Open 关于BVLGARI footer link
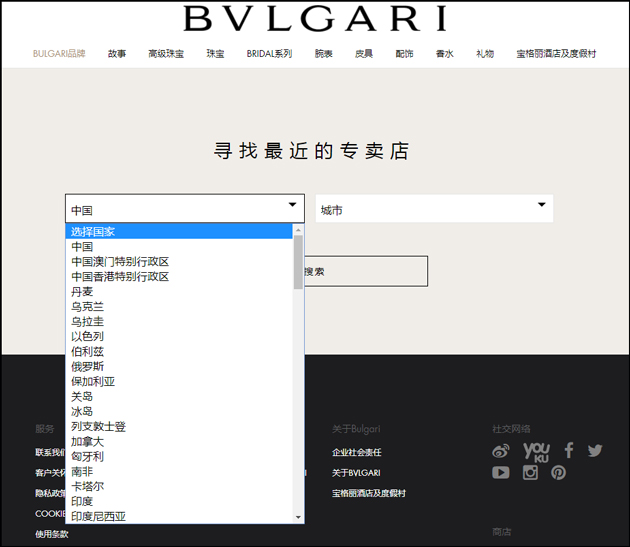 [356, 473]
